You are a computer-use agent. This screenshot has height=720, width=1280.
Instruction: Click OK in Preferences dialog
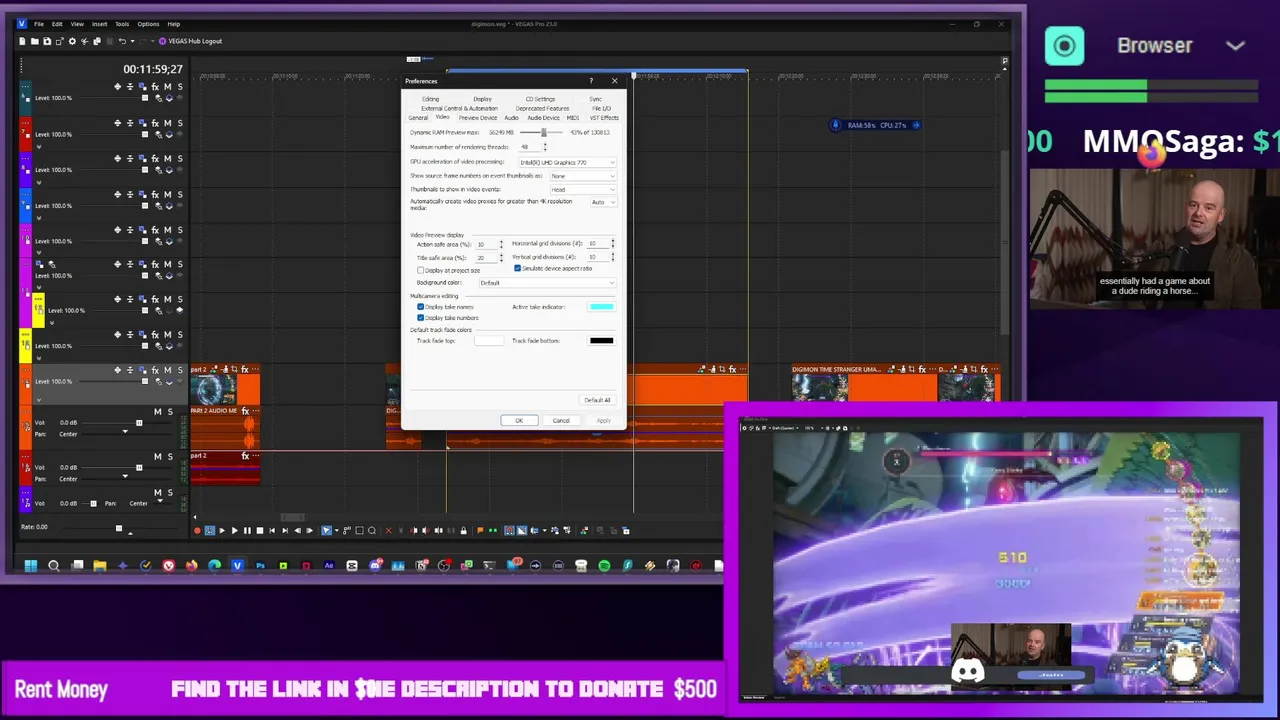click(519, 420)
